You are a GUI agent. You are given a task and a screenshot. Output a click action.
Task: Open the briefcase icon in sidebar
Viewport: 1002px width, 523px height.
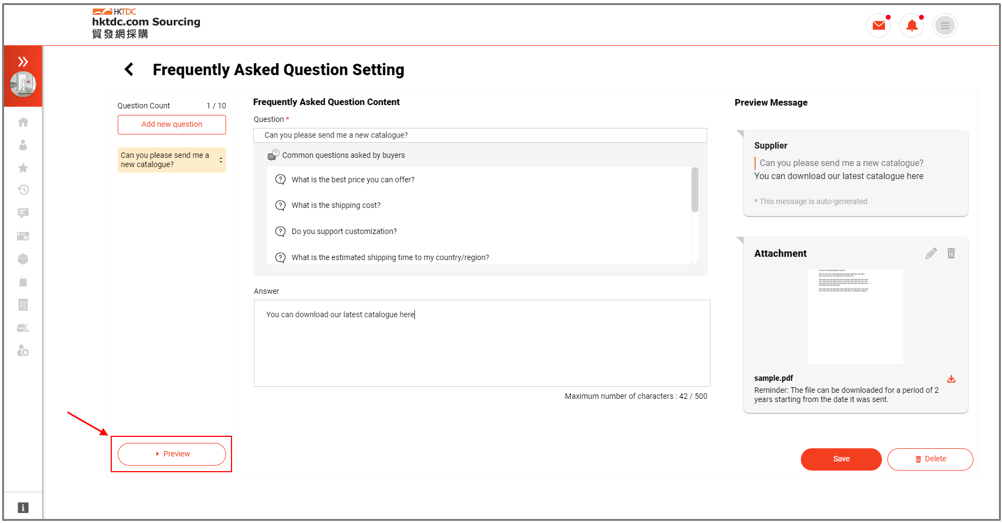pos(23,328)
